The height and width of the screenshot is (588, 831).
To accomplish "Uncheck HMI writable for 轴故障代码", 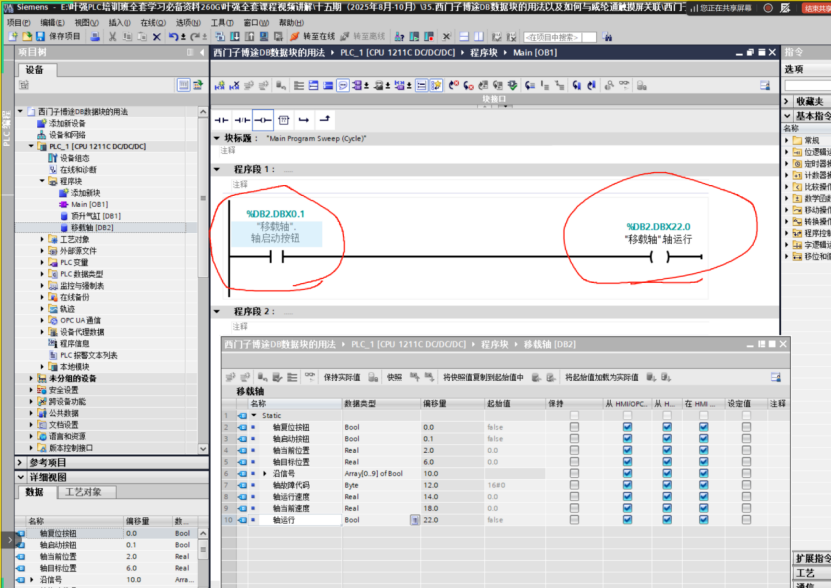I will (667, 485).
